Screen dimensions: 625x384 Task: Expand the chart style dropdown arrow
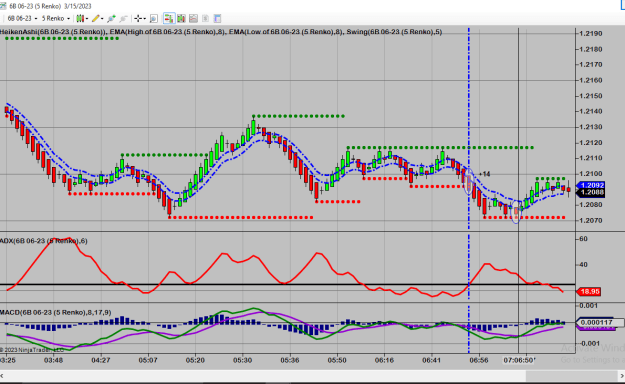click(87, 19)
